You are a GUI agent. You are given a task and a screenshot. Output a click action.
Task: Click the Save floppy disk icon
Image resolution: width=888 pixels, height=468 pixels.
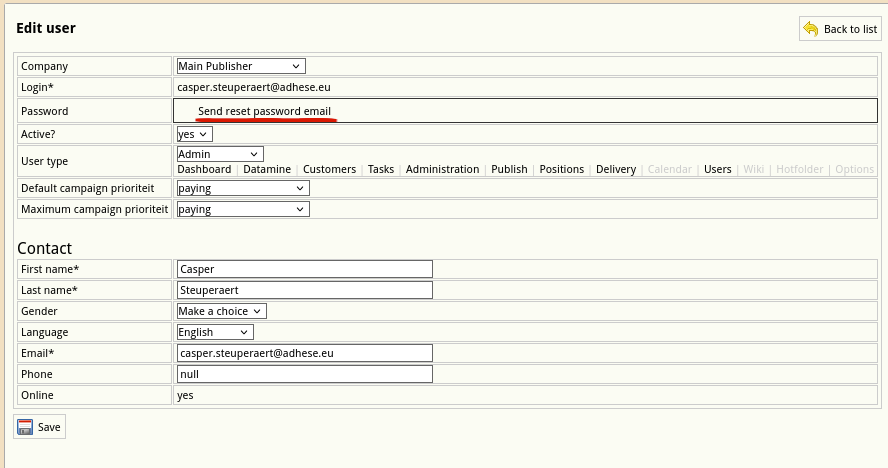click(26, 427)
